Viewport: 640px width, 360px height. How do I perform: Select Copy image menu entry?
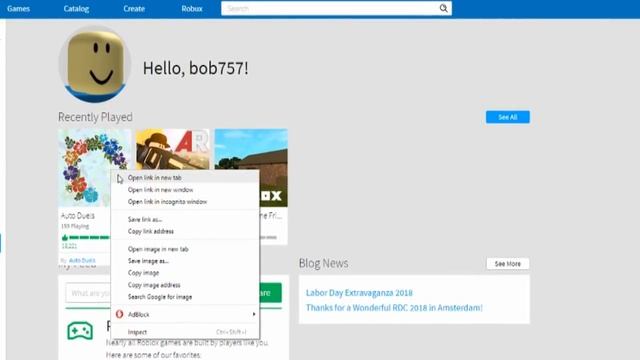(185, 273)
